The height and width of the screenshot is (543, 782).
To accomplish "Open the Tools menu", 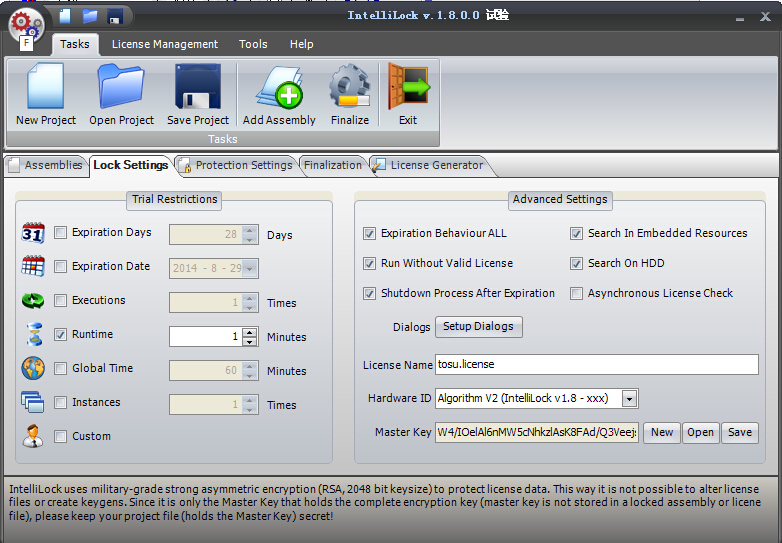I will [x=253, y=44].
